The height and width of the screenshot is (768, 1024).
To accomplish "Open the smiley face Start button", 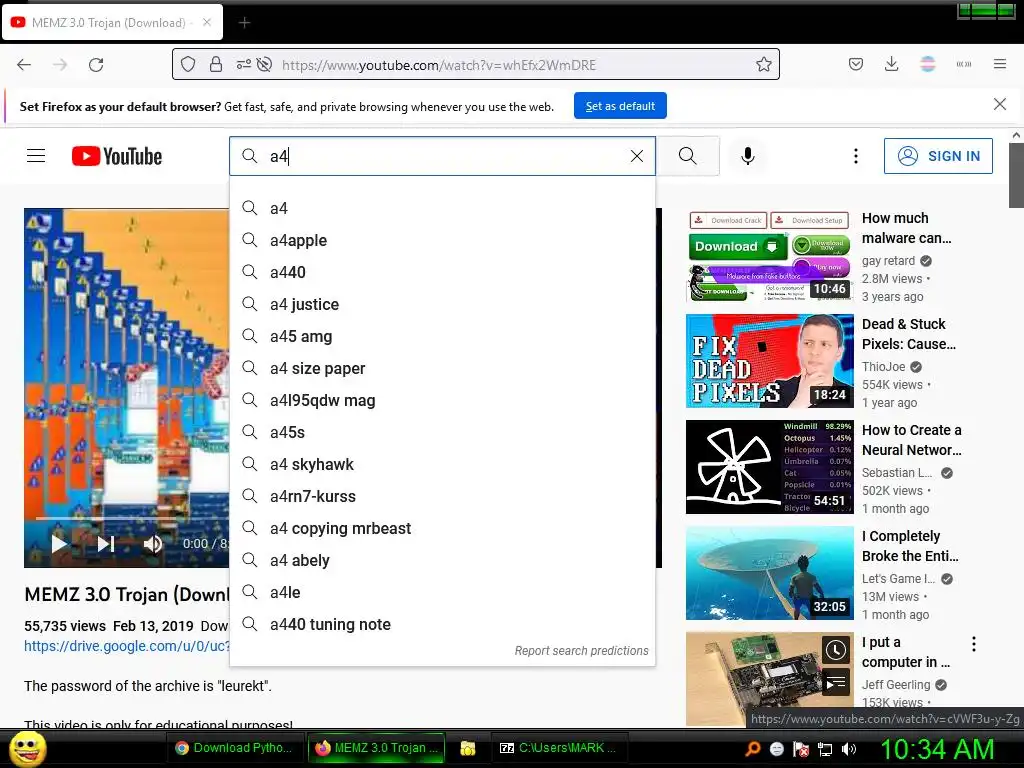I will pyautogui.click(x=28, y=748).
